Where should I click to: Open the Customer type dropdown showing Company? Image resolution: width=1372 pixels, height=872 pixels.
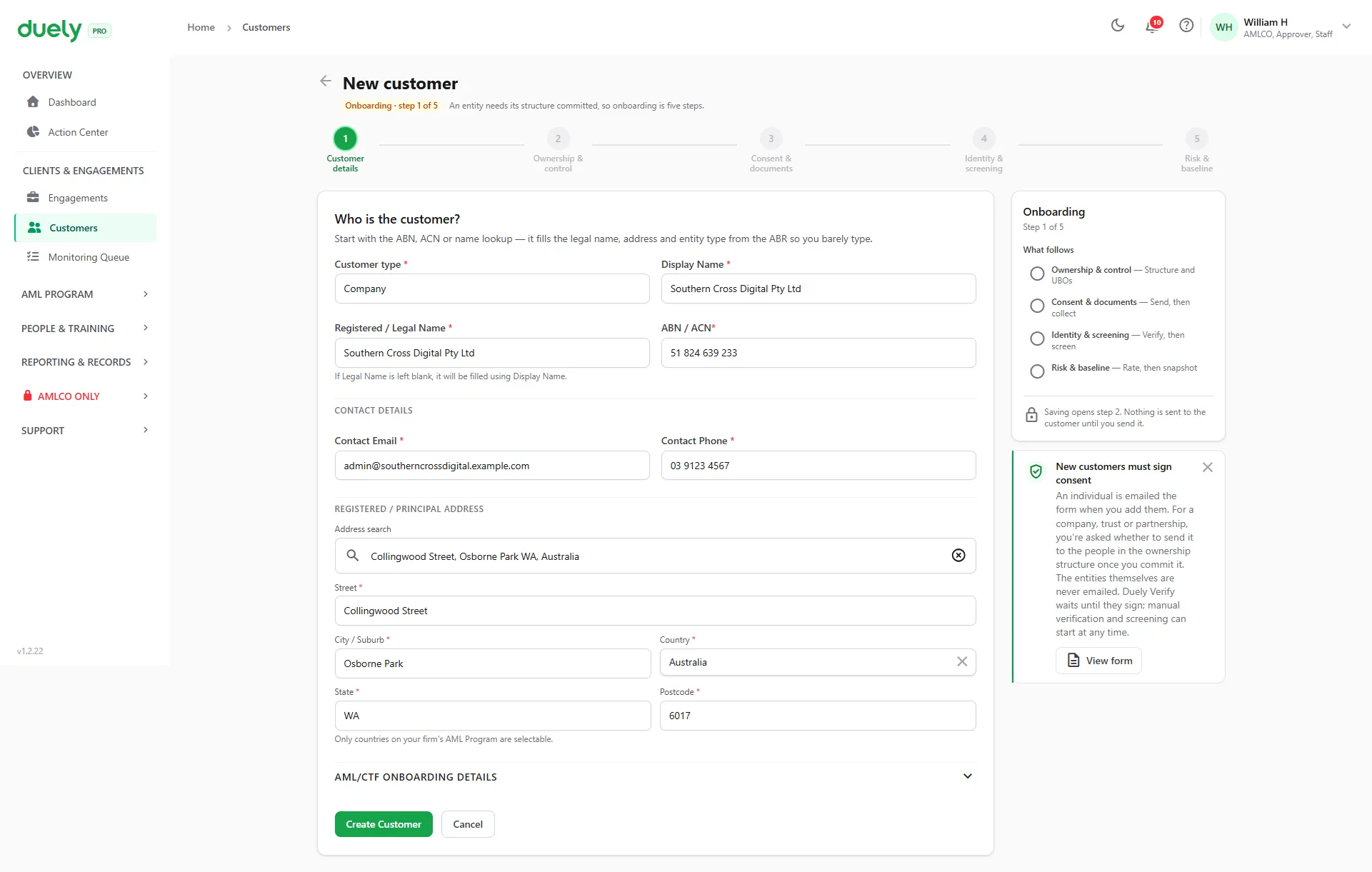pos(492,289)
